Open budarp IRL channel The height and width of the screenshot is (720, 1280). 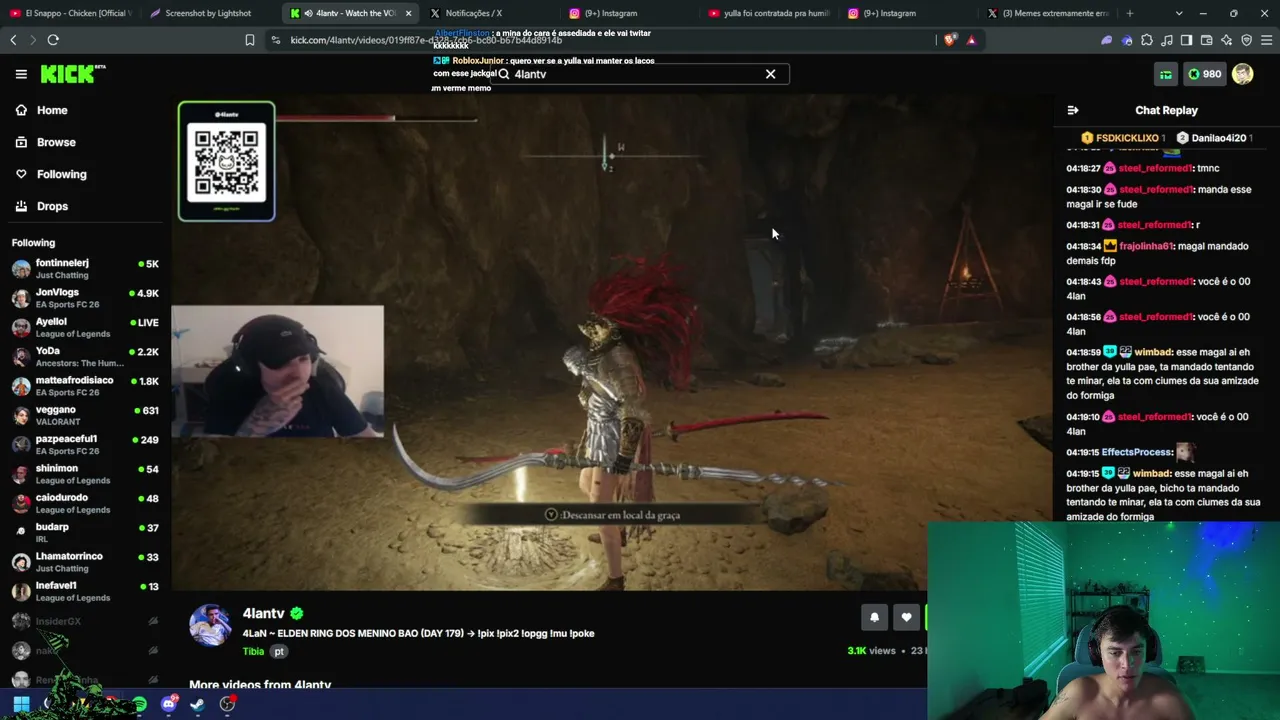[x=85, y=532]
